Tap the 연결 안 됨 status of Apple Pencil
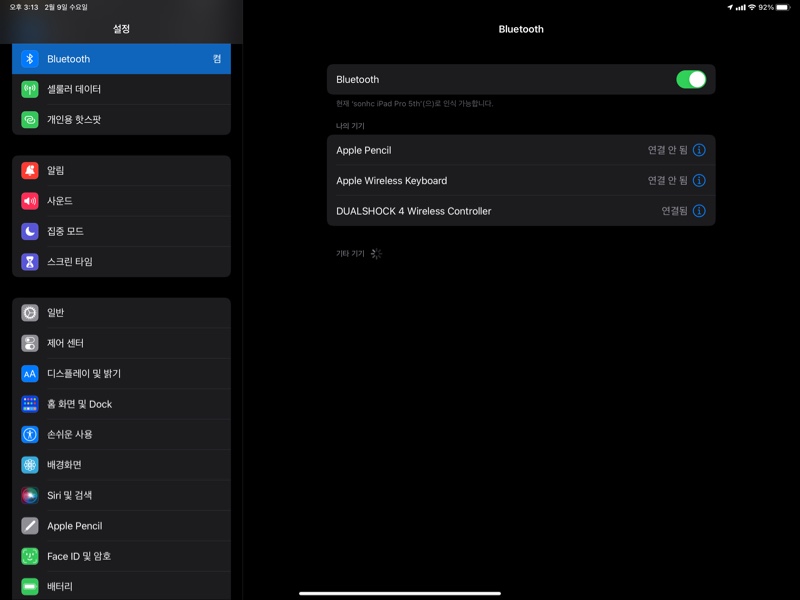The width and height of the screenshot is (800, 600). [667, 150]
